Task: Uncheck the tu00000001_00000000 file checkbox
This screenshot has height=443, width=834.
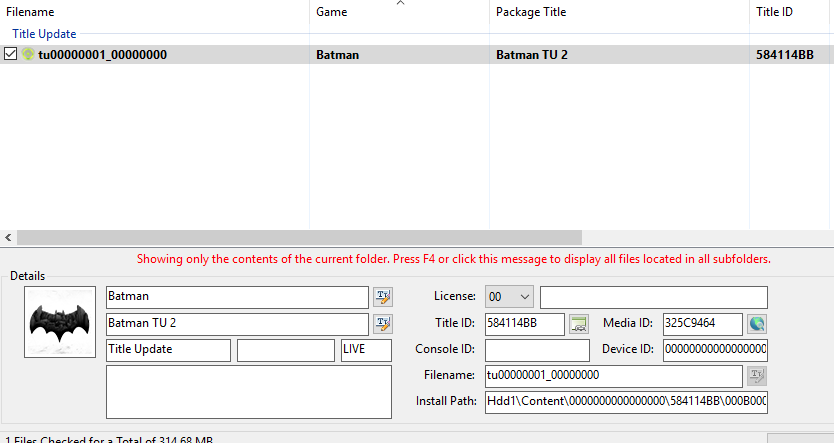Action: (11, 55)
